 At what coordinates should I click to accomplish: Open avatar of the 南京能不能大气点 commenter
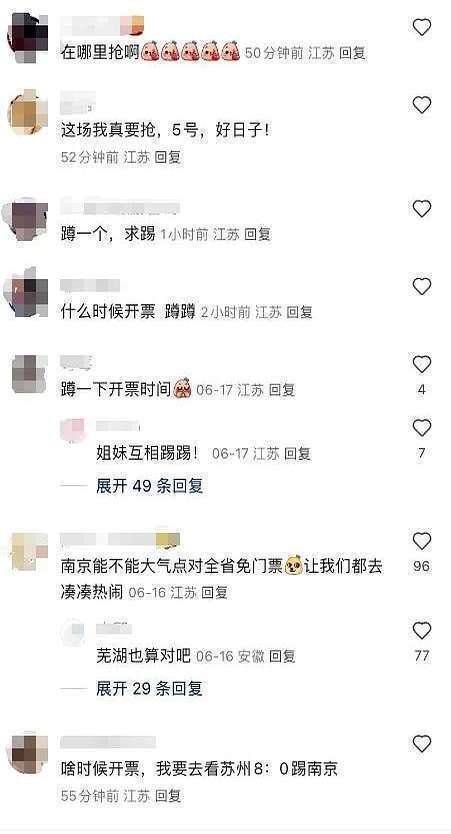(29, 552)
